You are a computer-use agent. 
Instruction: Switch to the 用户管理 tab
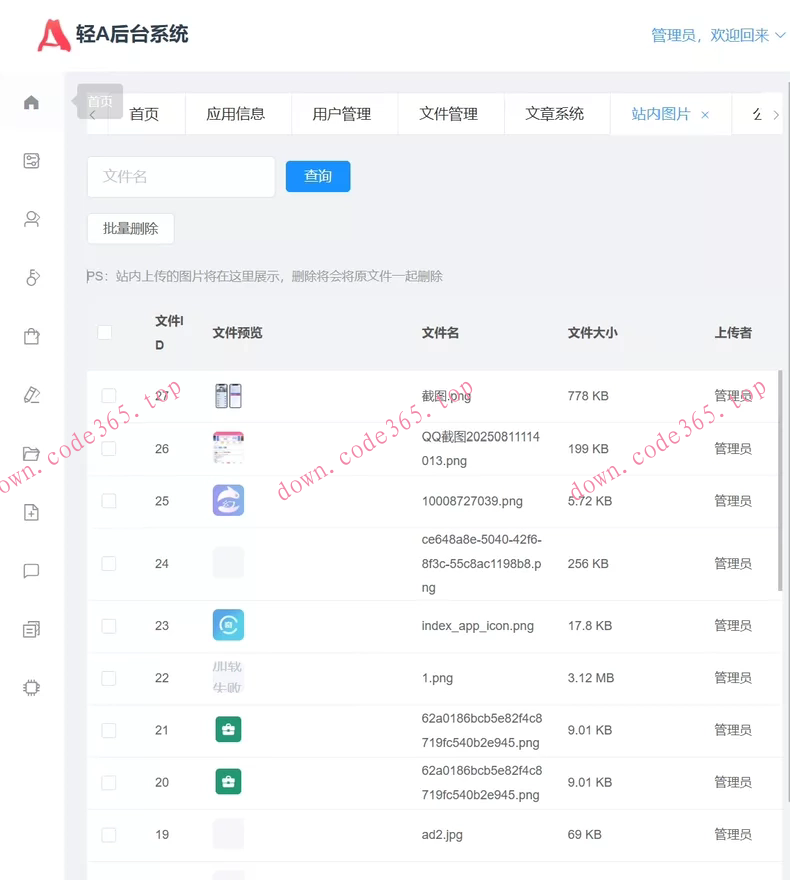point(342,114)
